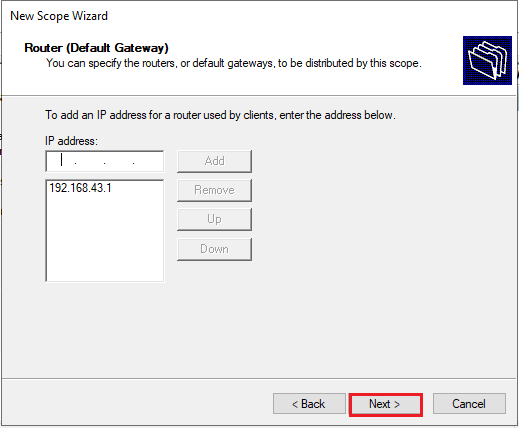Focus fourth octet of IP address field
The image size is (519, 428).
147,161
